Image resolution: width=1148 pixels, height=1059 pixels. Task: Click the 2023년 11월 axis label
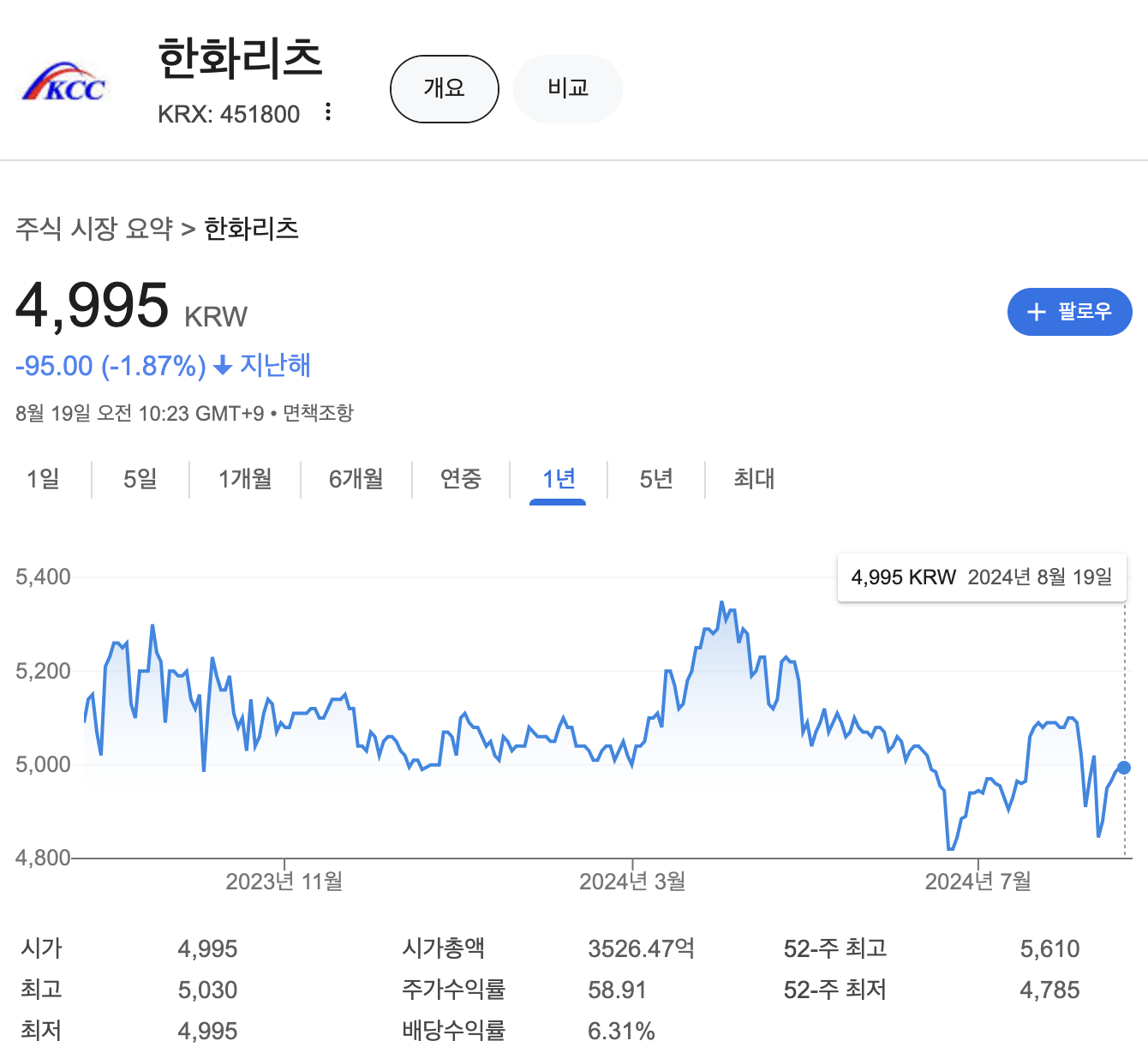(284, 882)
